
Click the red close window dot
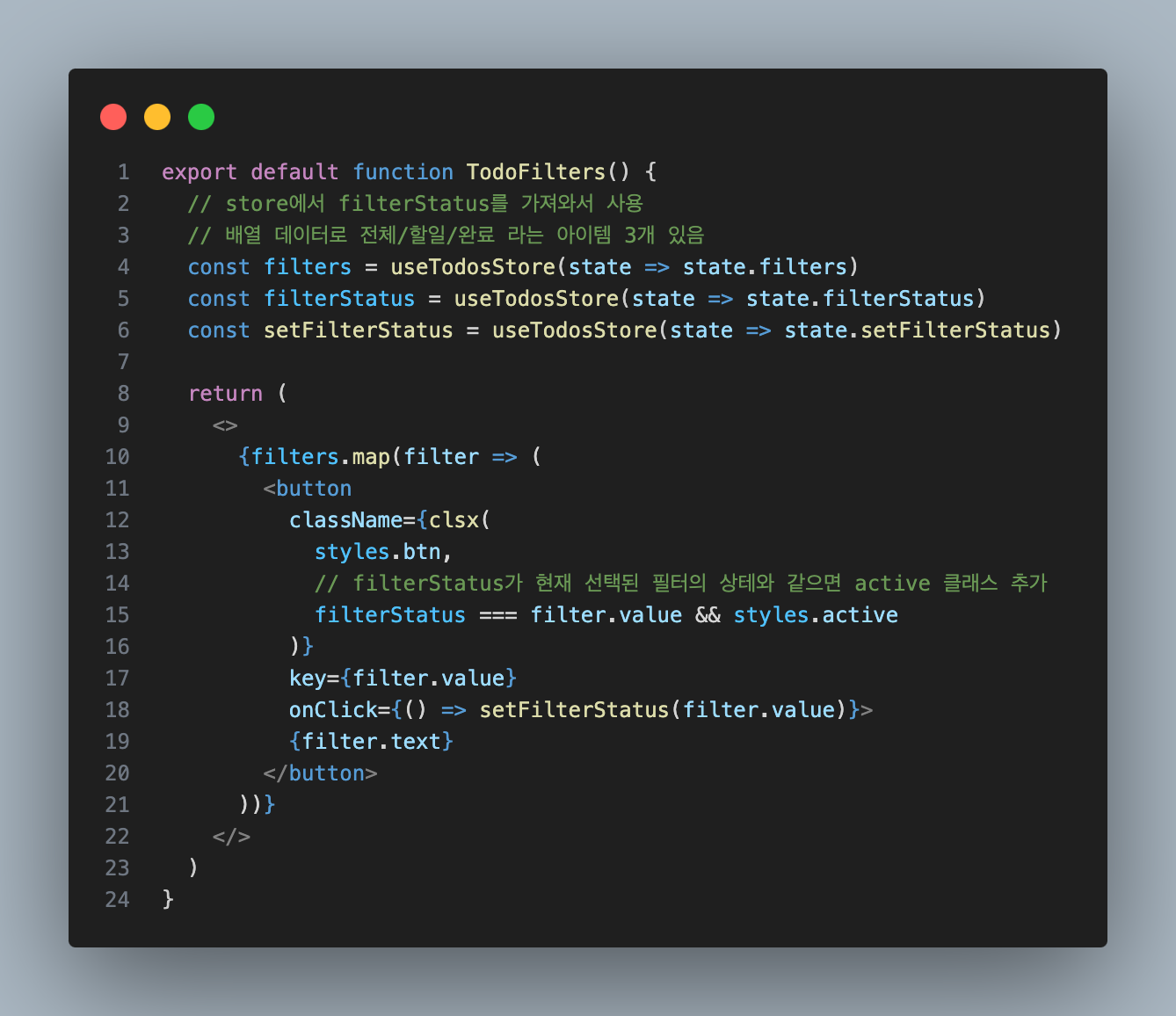point(113,117)
